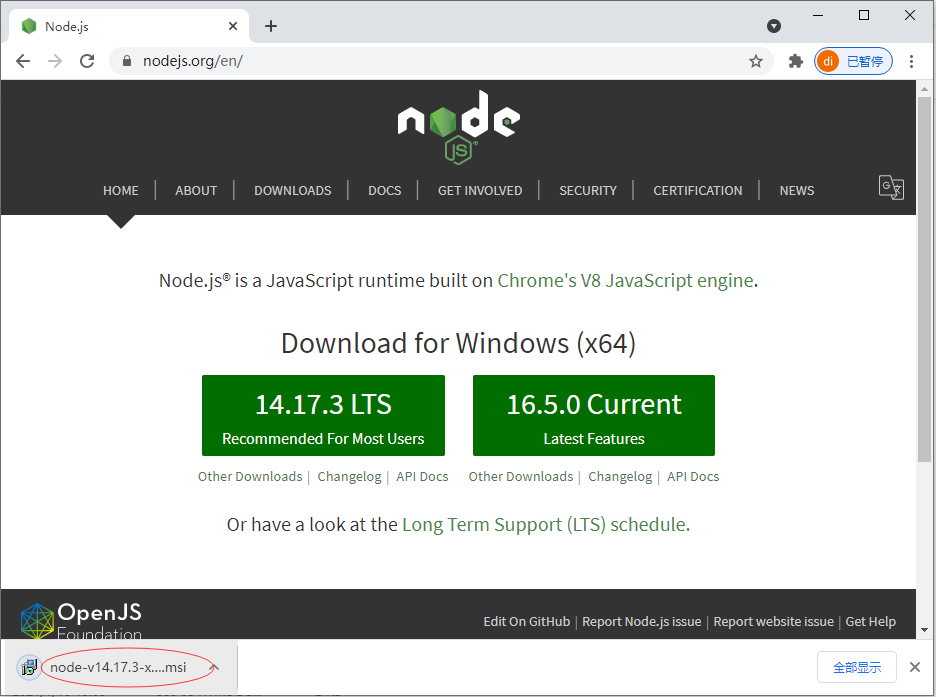Open a new tab with the plus button
Image resolution: width=936 pixels, height=697 pixels.
[271, 26]
